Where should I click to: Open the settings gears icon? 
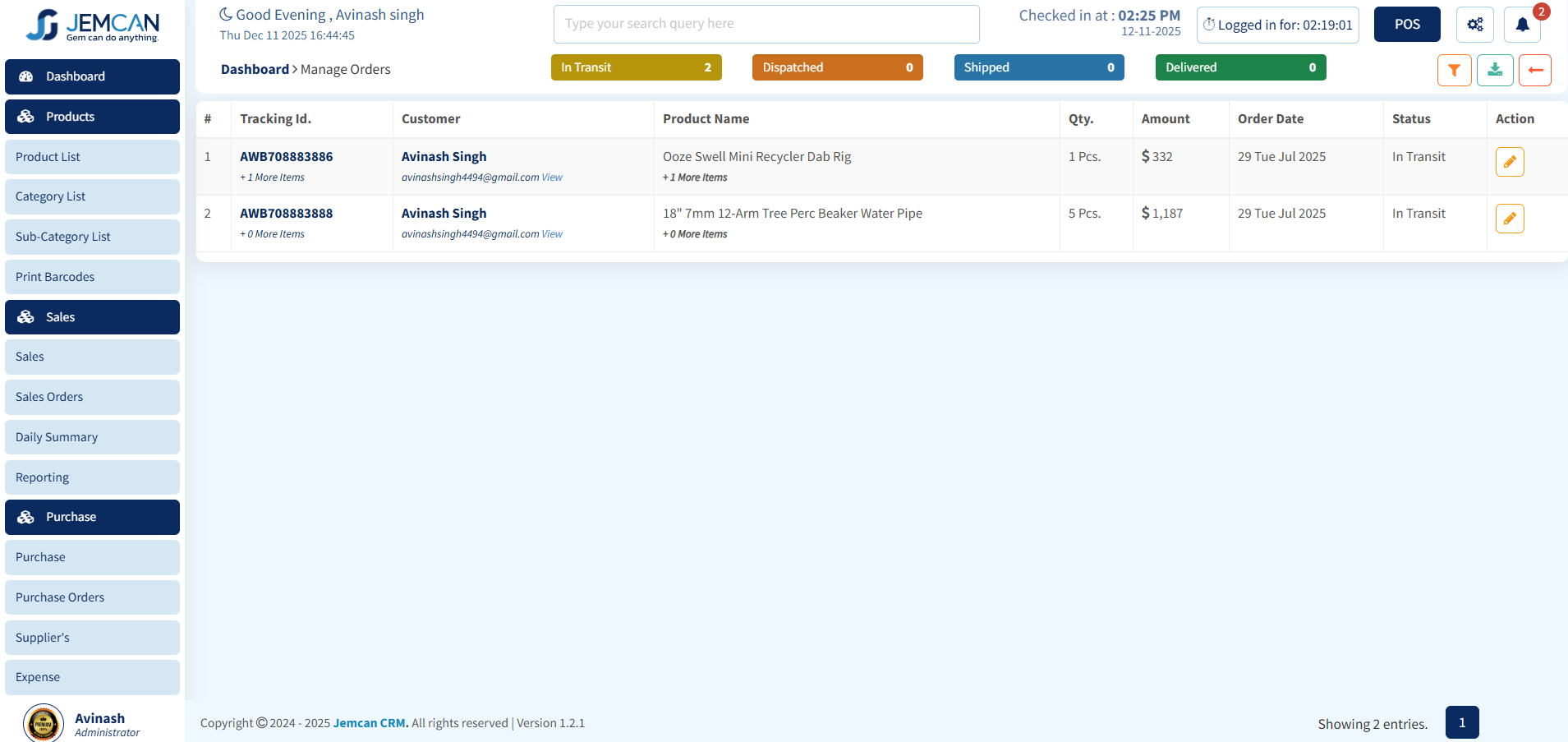tap(1474, 25)
